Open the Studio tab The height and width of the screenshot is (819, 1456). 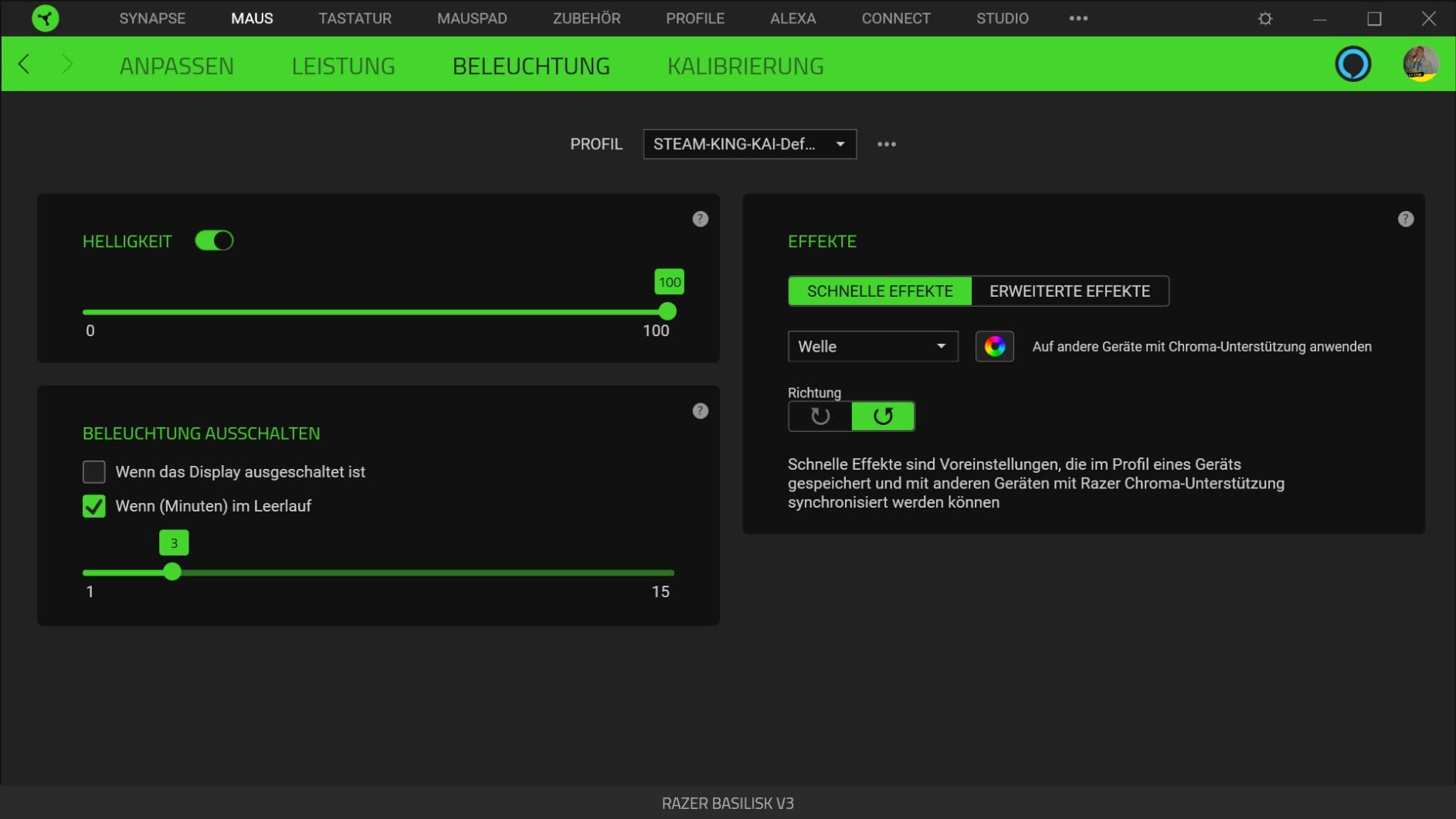click(x=1003, y=18)
